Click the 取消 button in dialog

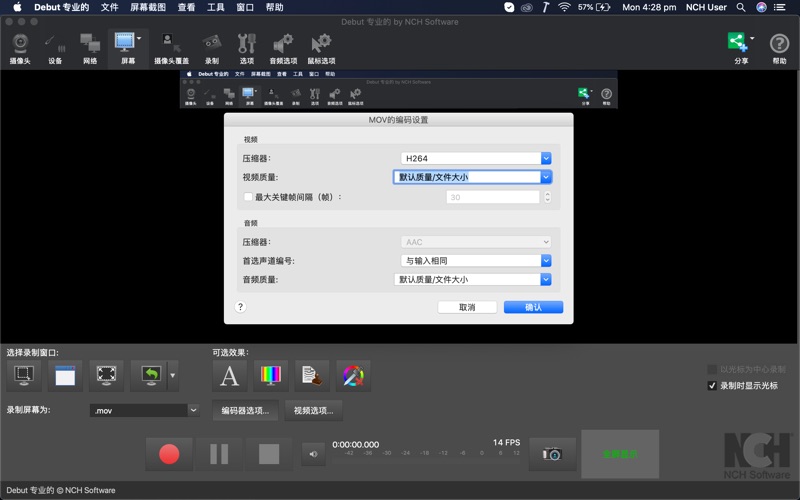click(x=467, y=307)
